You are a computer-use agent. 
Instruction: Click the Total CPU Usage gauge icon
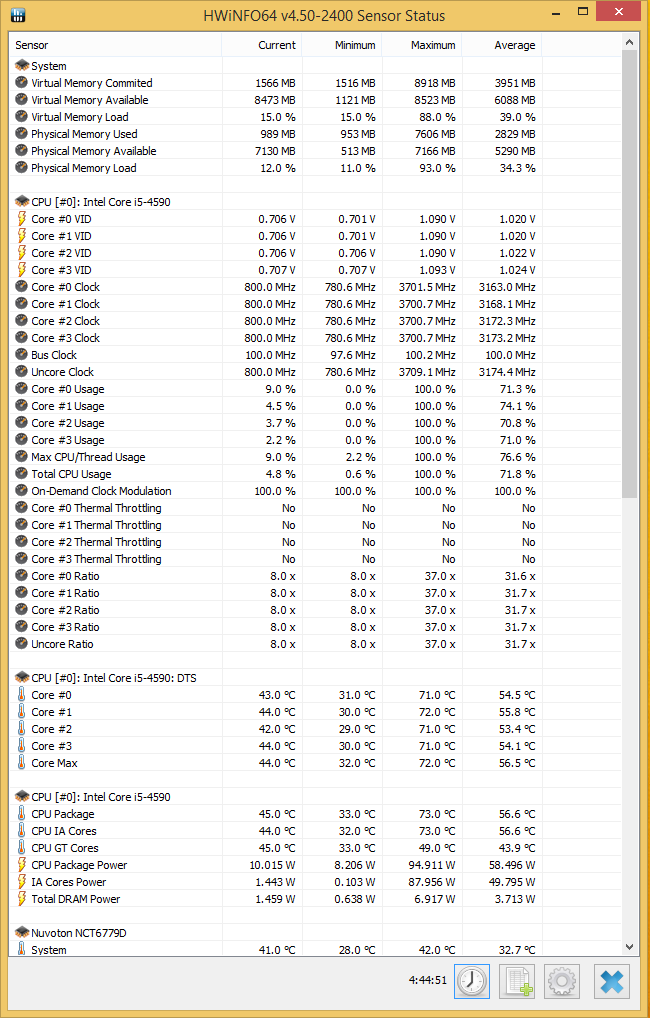coord(21,474)
